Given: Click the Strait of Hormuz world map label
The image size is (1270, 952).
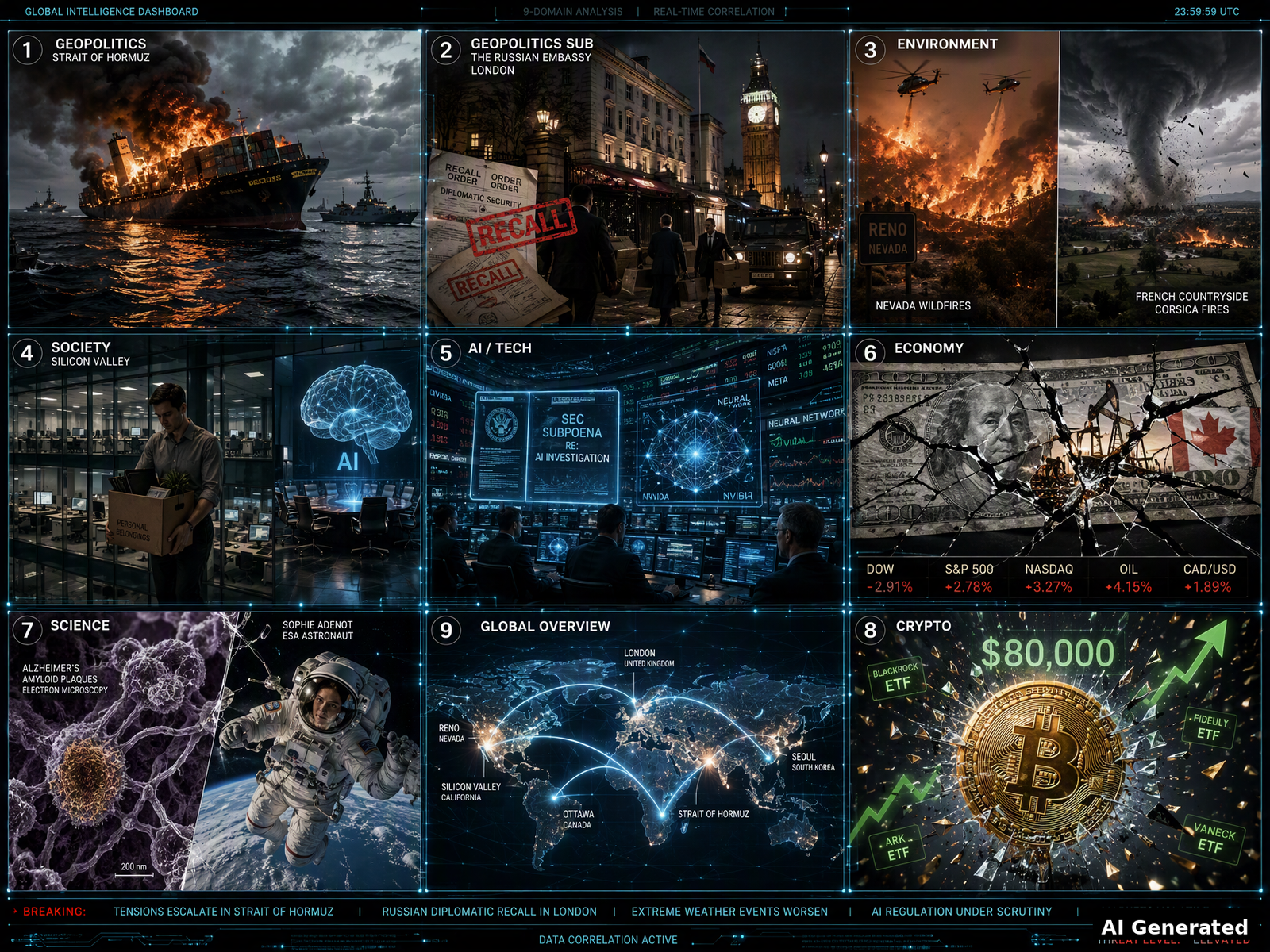Looking at the screenshot, I should click(x=714, y=814).
